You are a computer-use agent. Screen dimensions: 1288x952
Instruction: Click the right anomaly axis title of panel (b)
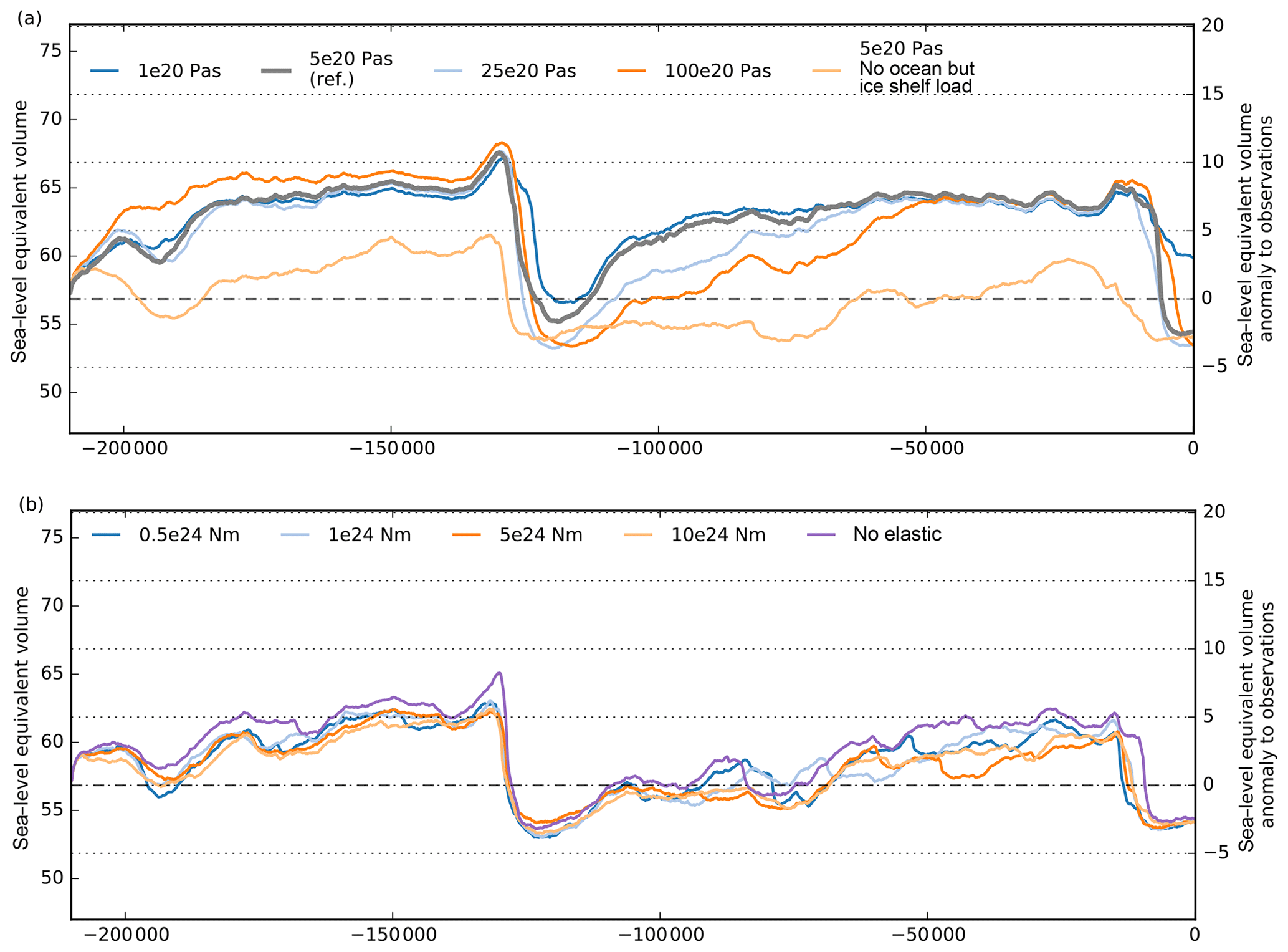1256,719
